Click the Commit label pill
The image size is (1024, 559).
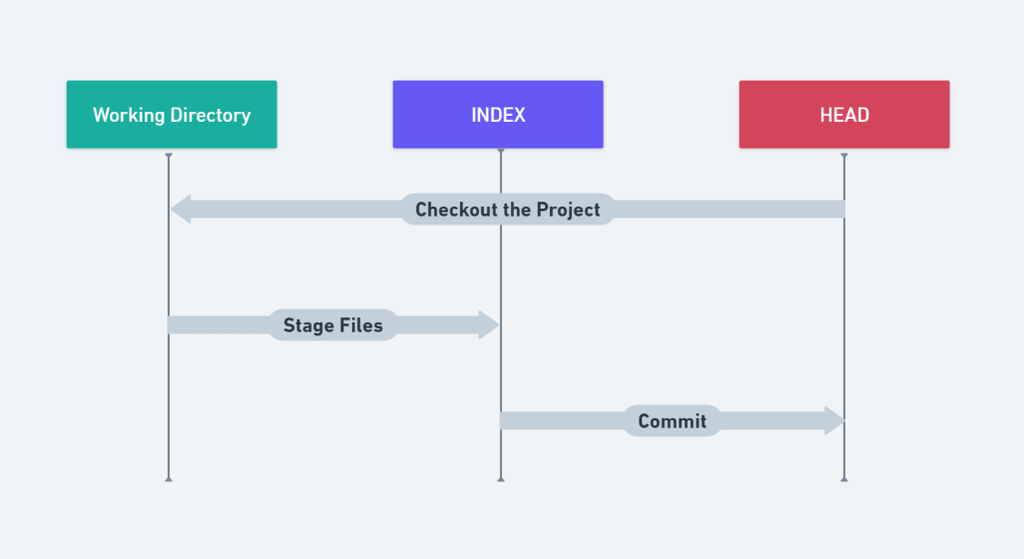672,421
